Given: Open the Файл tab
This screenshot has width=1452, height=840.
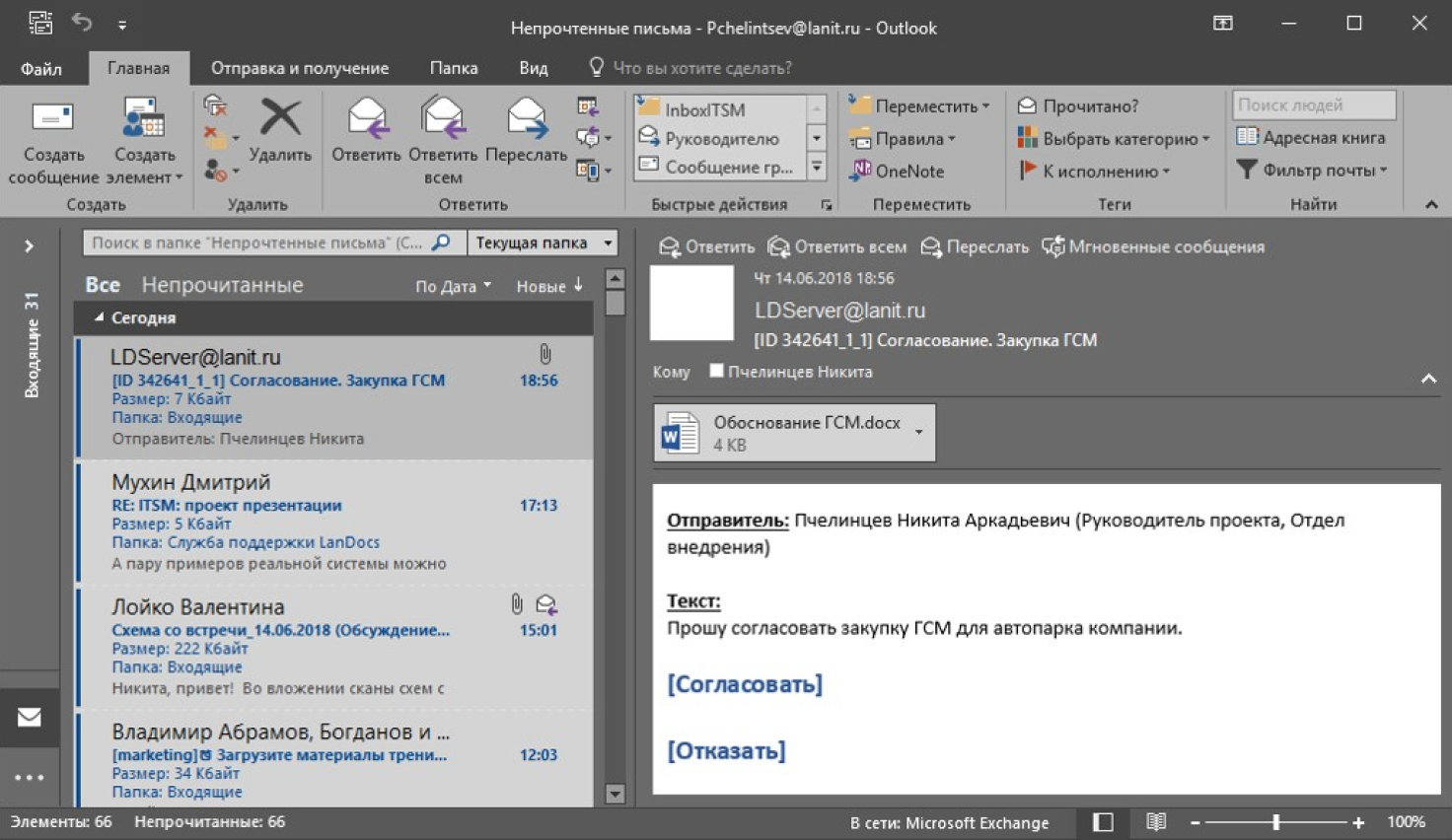Looking at the screenshot, I should point(41,68).
